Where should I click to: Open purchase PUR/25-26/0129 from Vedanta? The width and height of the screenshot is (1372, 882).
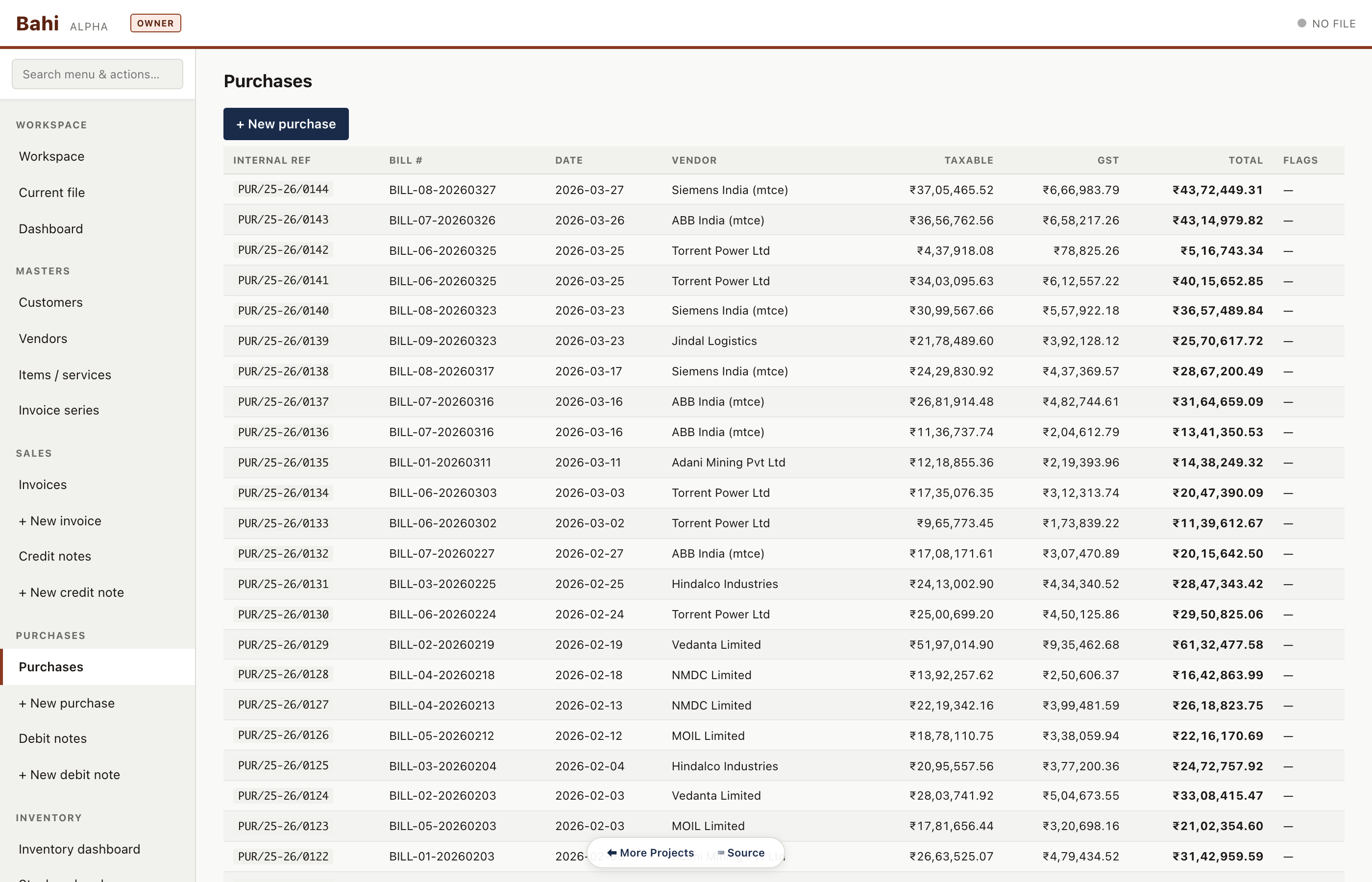pos(283,644)
